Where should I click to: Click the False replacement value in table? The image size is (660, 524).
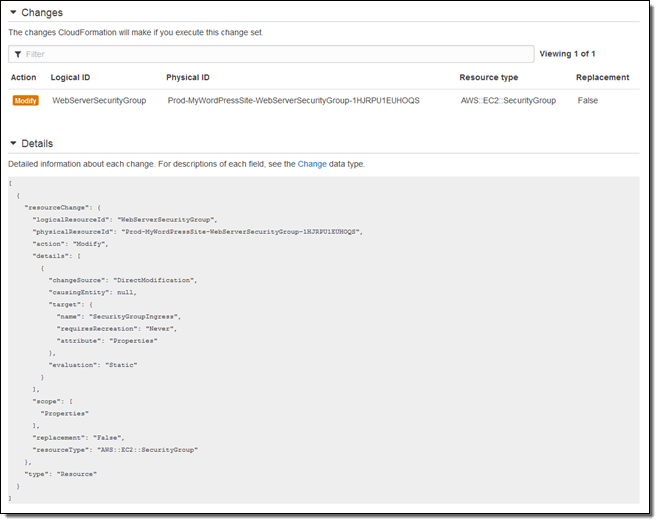[x=588, y=101]
